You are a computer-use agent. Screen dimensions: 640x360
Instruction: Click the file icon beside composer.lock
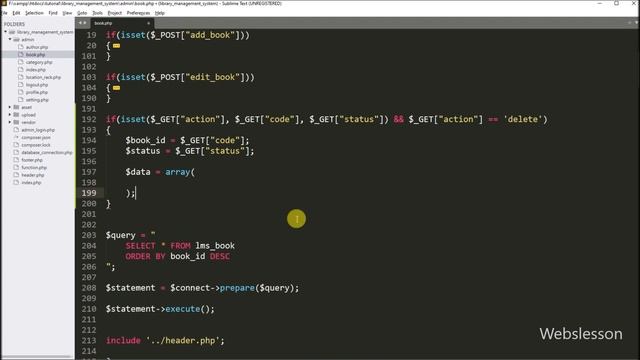tap(16, 145)
